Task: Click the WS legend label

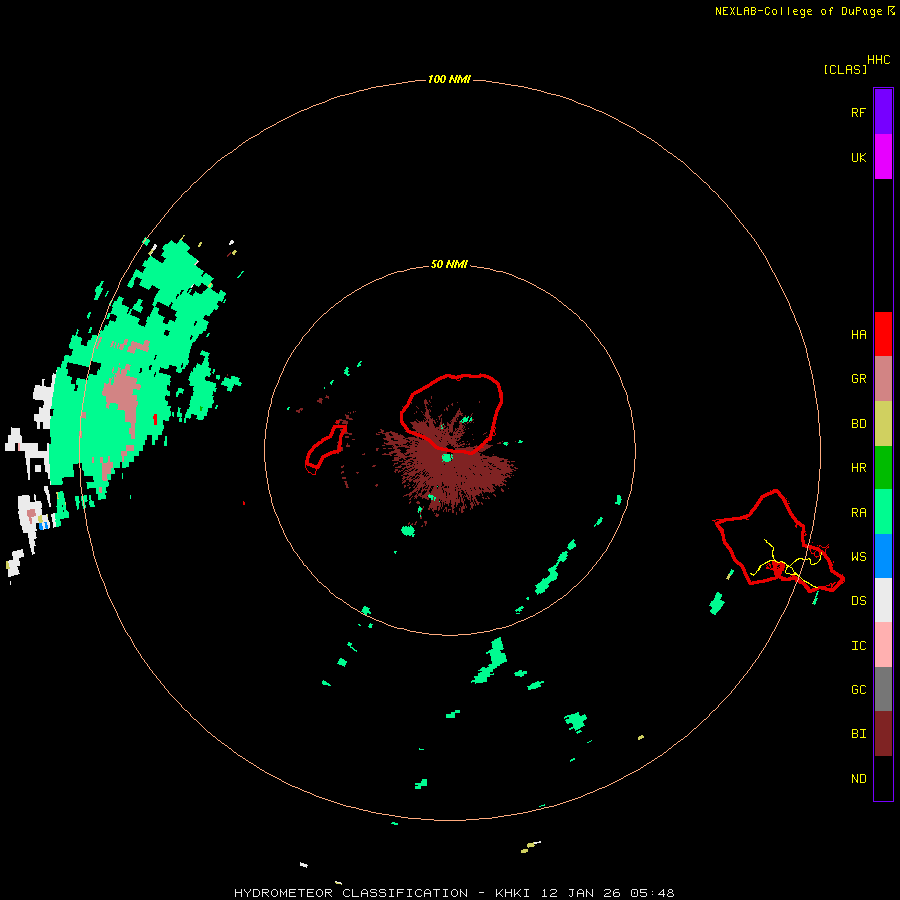Action: 858,557
